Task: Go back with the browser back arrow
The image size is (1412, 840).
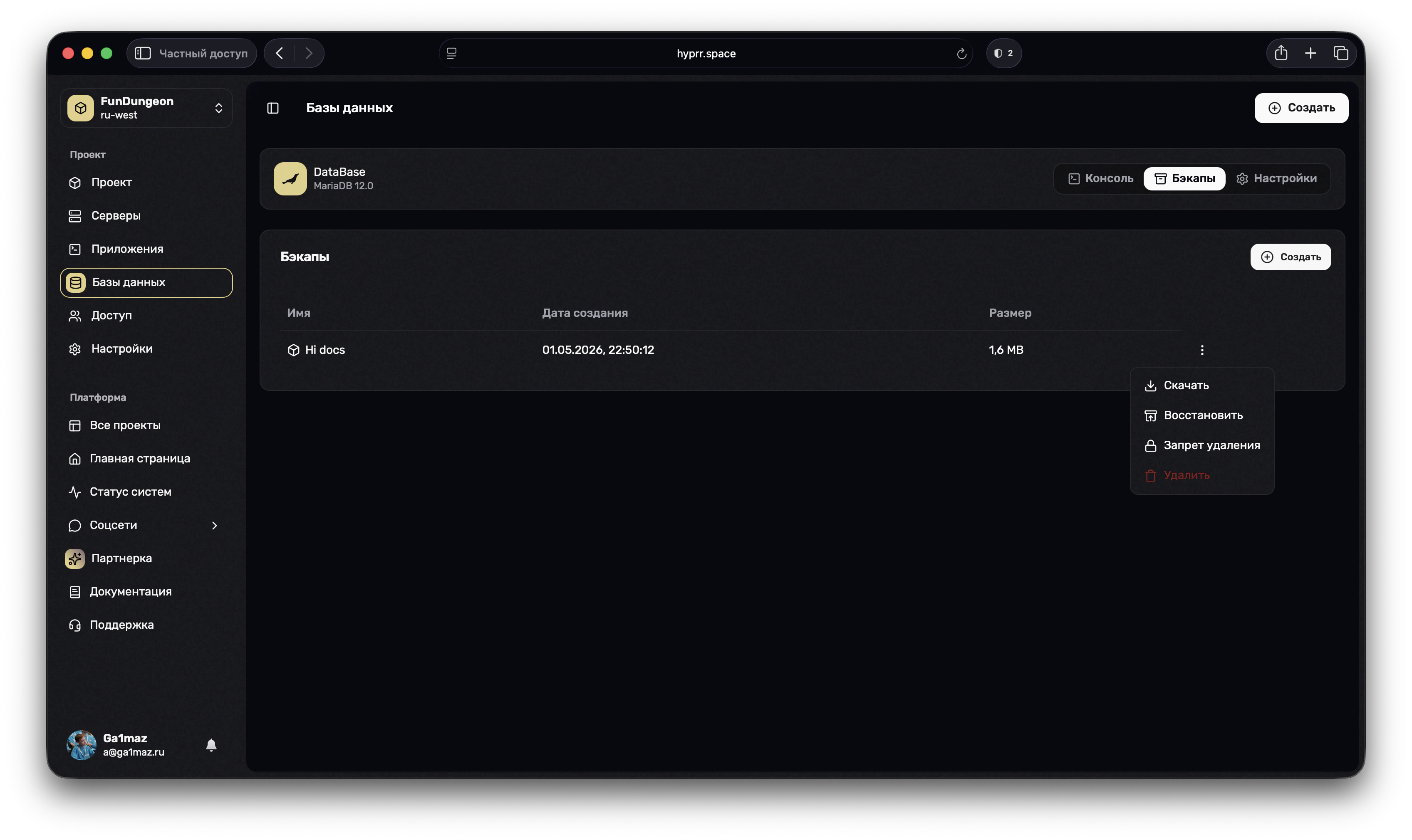Action: (279, 53)
